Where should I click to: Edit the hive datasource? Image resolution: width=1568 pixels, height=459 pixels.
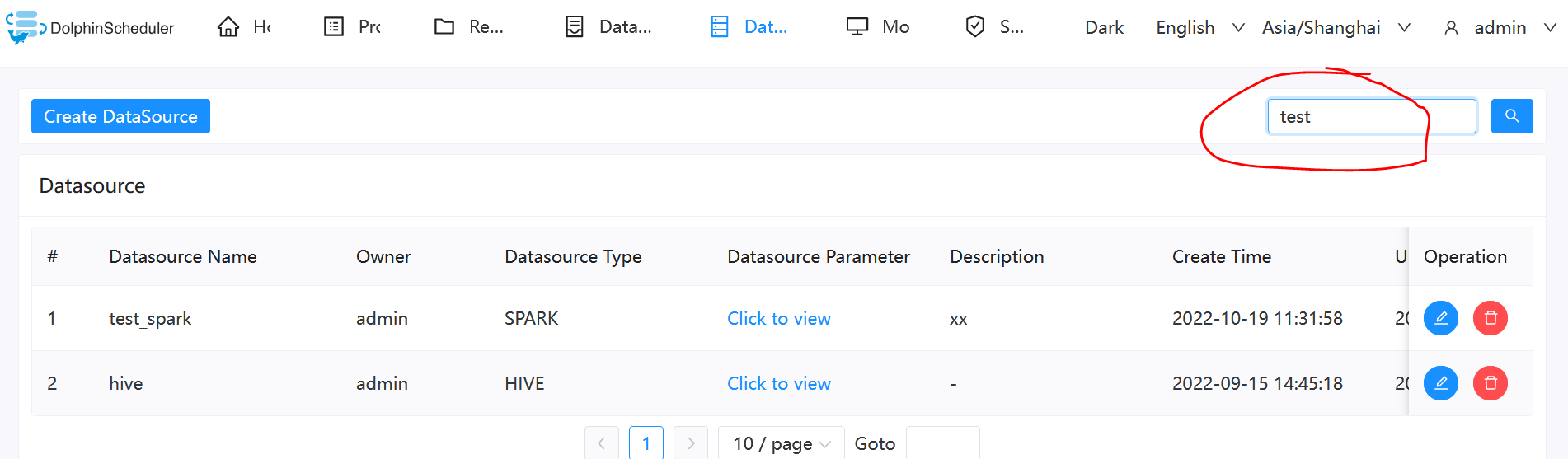click(1441, 383)
